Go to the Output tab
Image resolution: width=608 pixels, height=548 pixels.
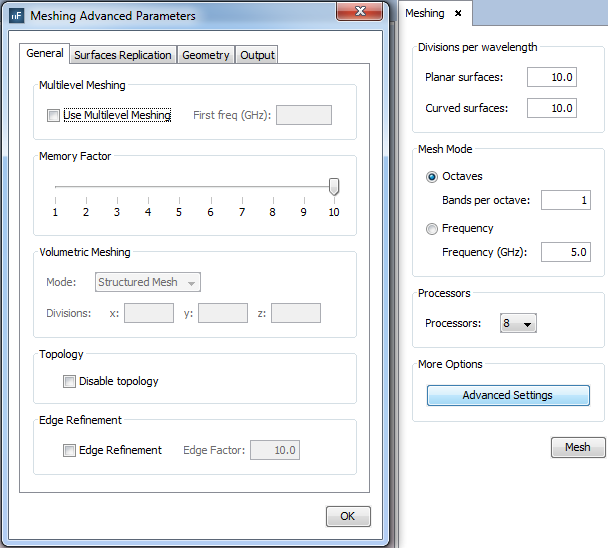[257, 55]
